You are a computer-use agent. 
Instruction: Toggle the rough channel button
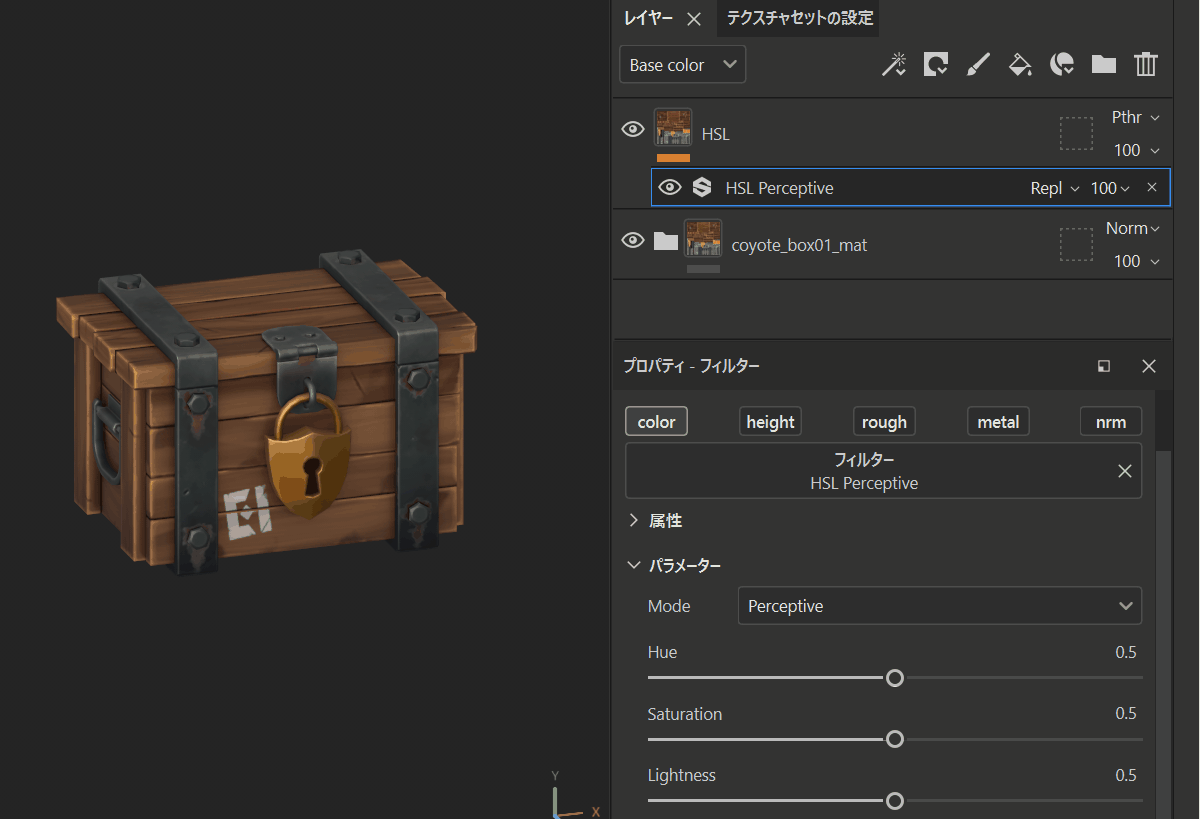tap(884, 422)
